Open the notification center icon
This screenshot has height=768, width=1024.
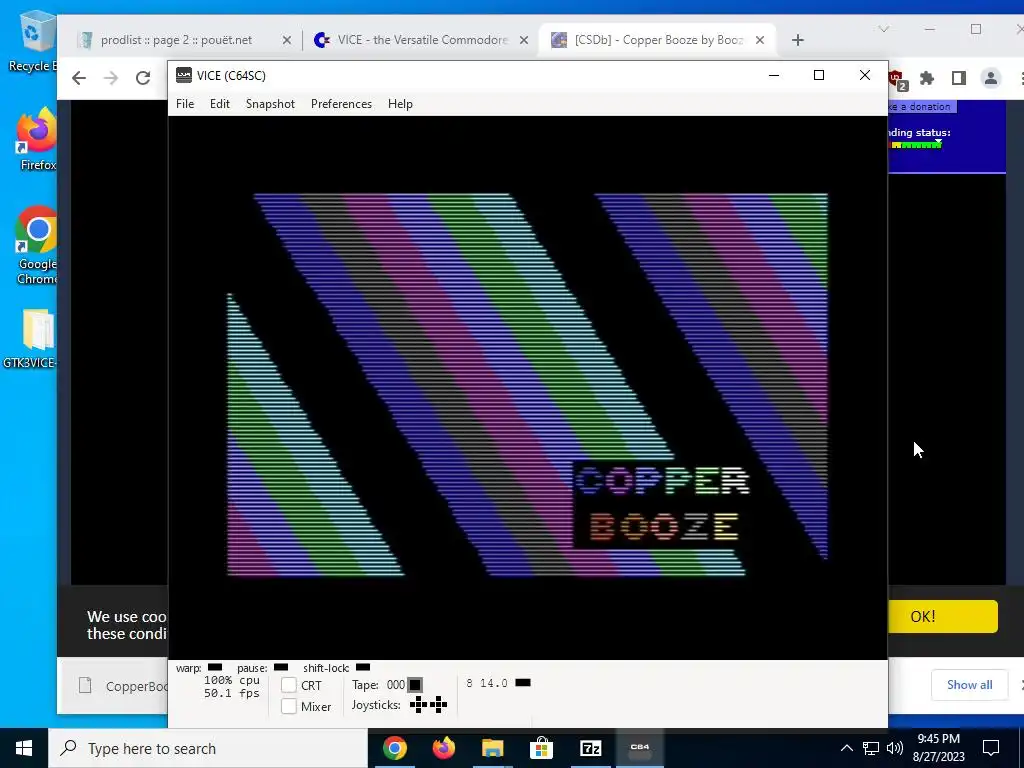[x=991, y=748]
